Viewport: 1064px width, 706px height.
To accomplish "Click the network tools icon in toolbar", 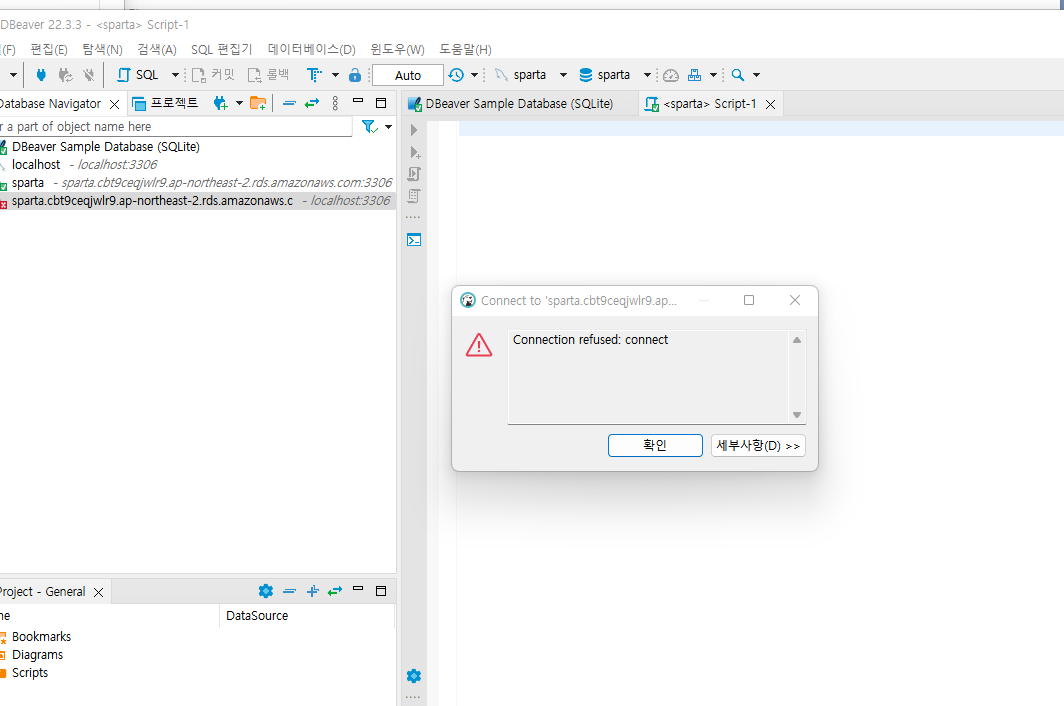I will click(x=694, y=75).
